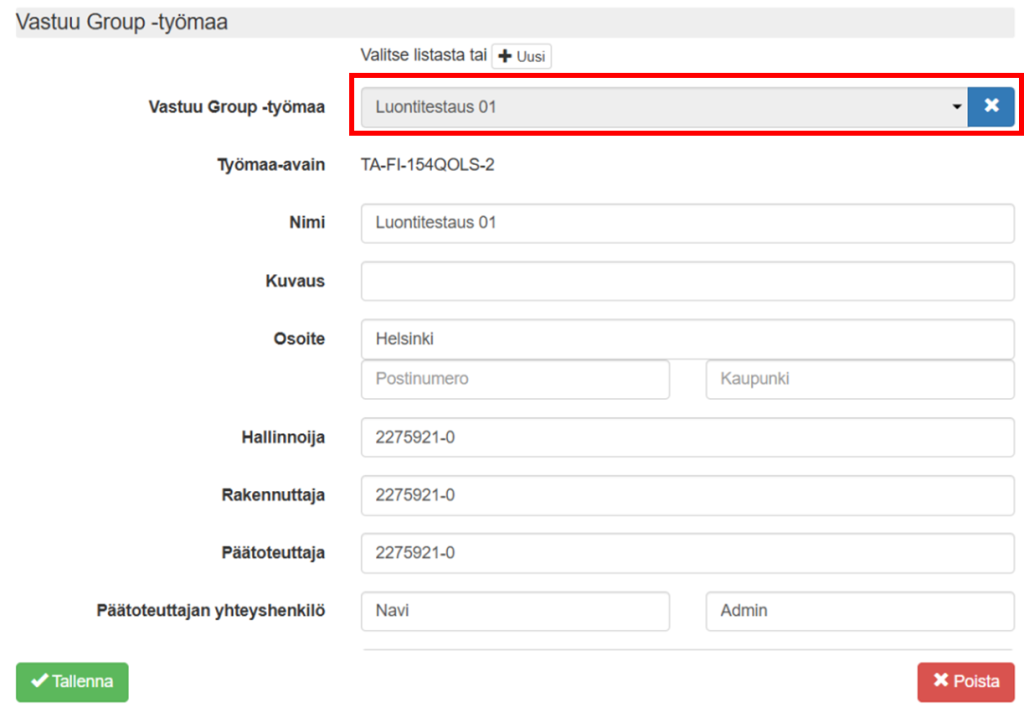Image resolution: width=1024 pixels, height=708 pixels.
Task: Click the contact last name field Admin
Action: pos(860,611)
